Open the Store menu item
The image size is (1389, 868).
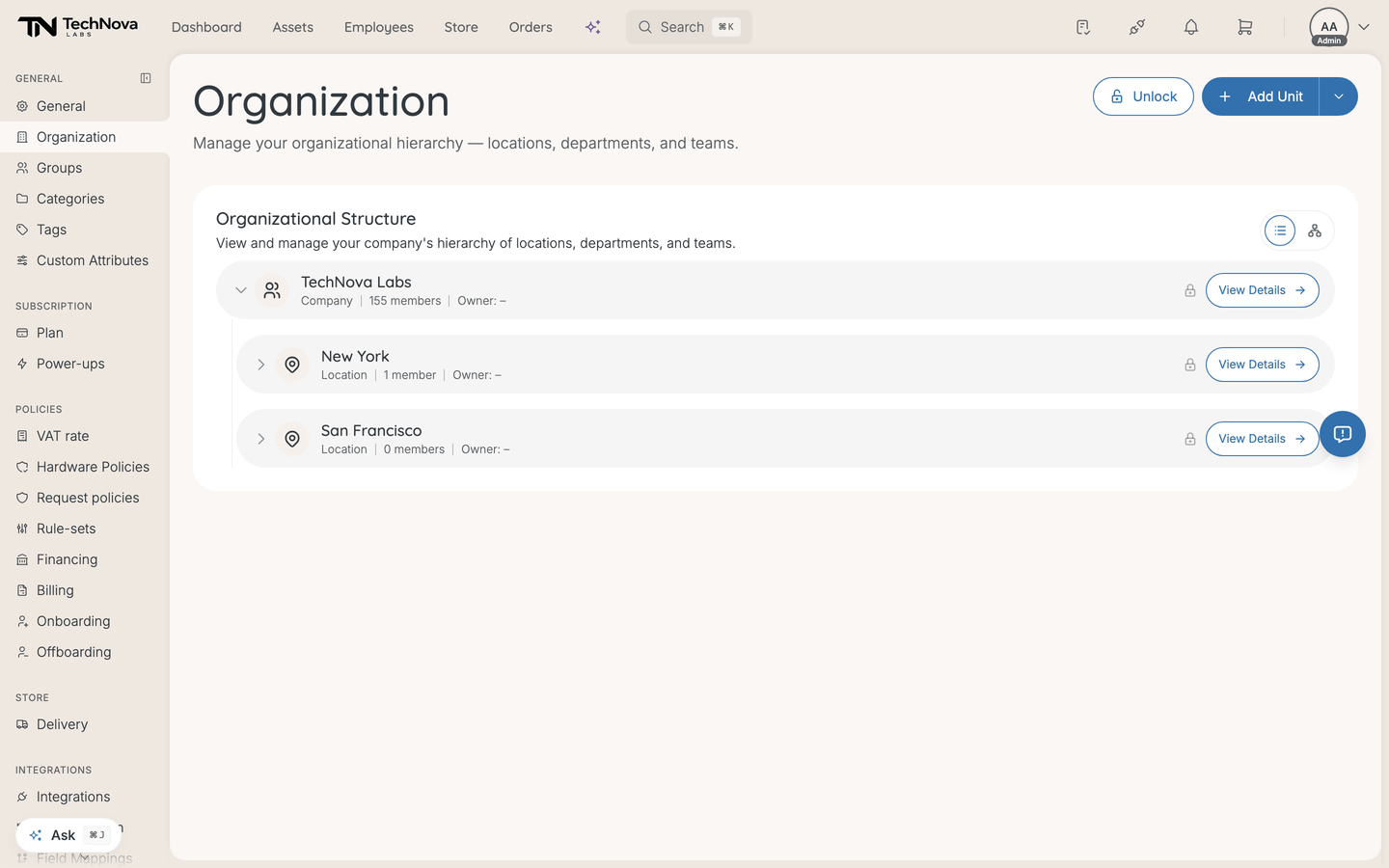(x=461, y=27)
